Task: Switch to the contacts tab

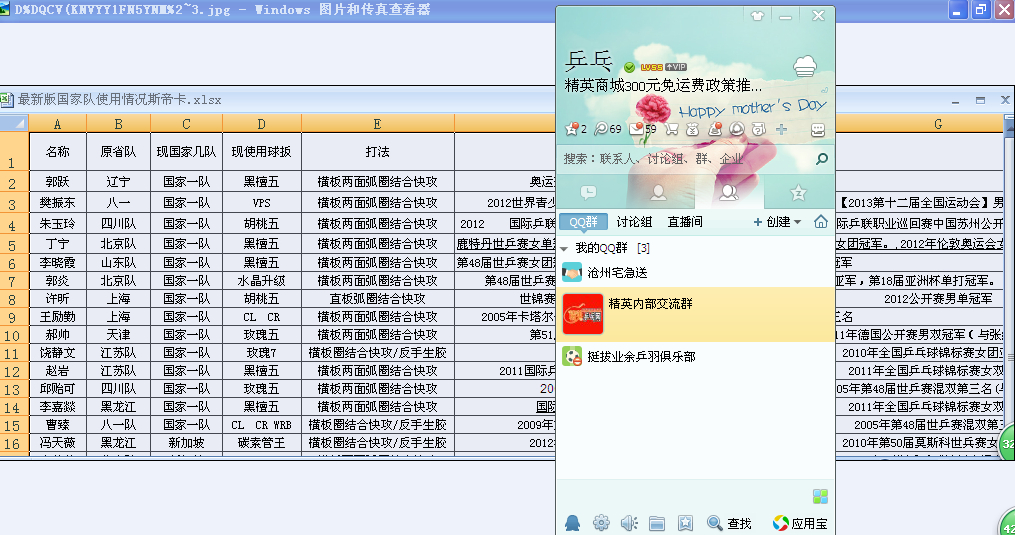Action: (x=658, y=192)
